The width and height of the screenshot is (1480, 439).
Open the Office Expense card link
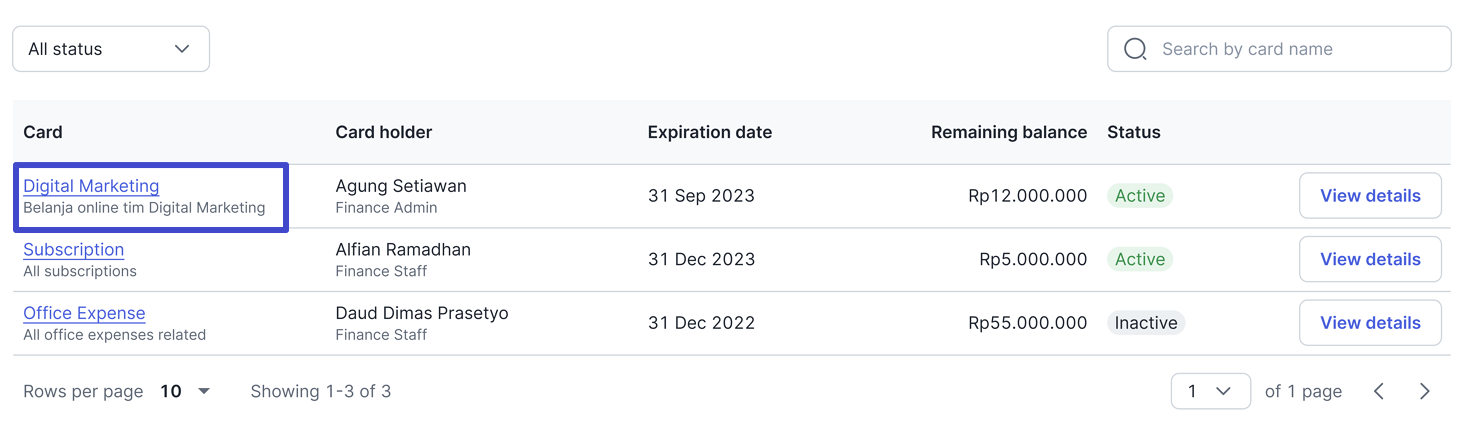(x=84, y=313)
